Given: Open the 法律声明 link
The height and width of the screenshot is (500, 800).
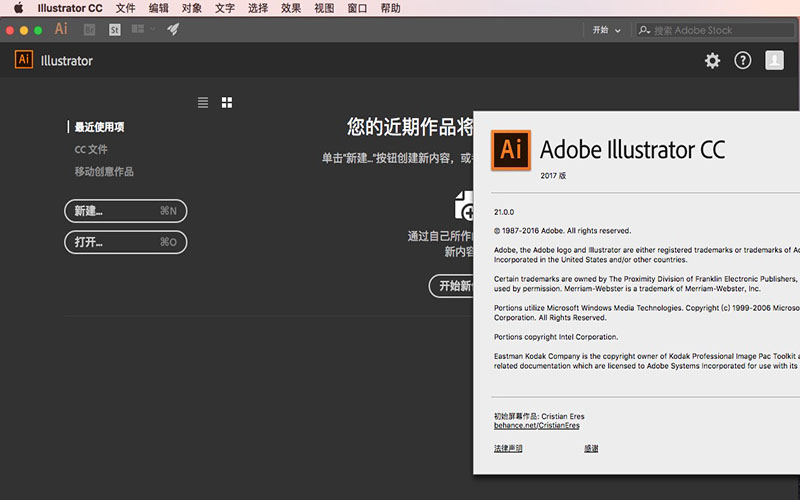Looking at the screenshot, I should tap(508, 448).
